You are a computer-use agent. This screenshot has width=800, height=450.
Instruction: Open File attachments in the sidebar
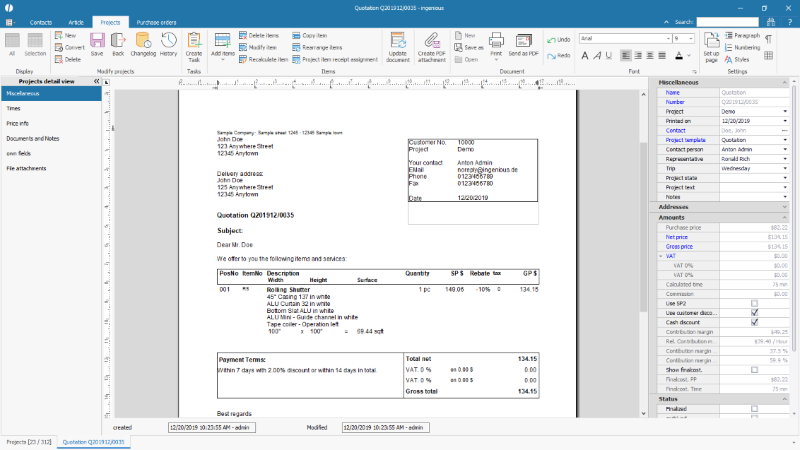pyautogui.click(x=26, y=168)
